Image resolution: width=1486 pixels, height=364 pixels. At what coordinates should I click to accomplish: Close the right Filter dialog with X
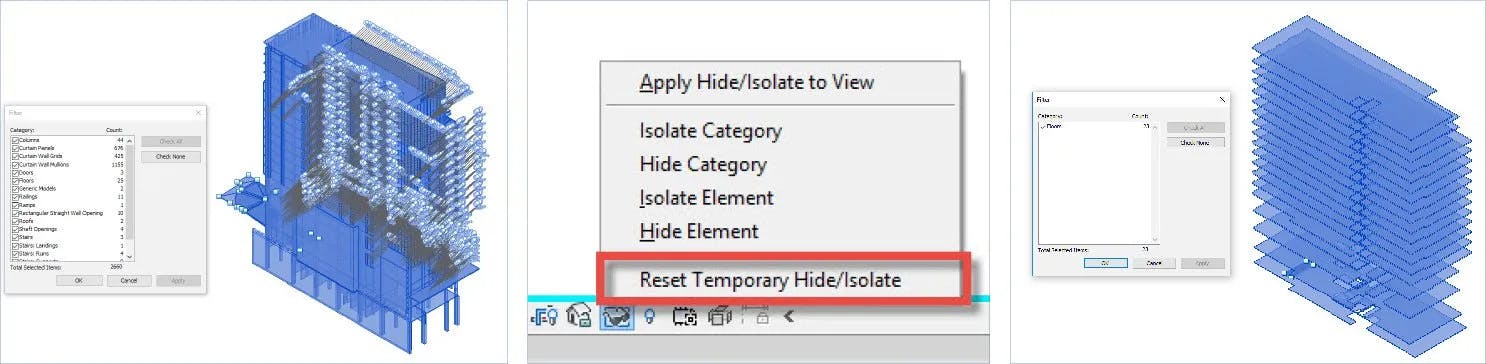tap(1222, 100)
